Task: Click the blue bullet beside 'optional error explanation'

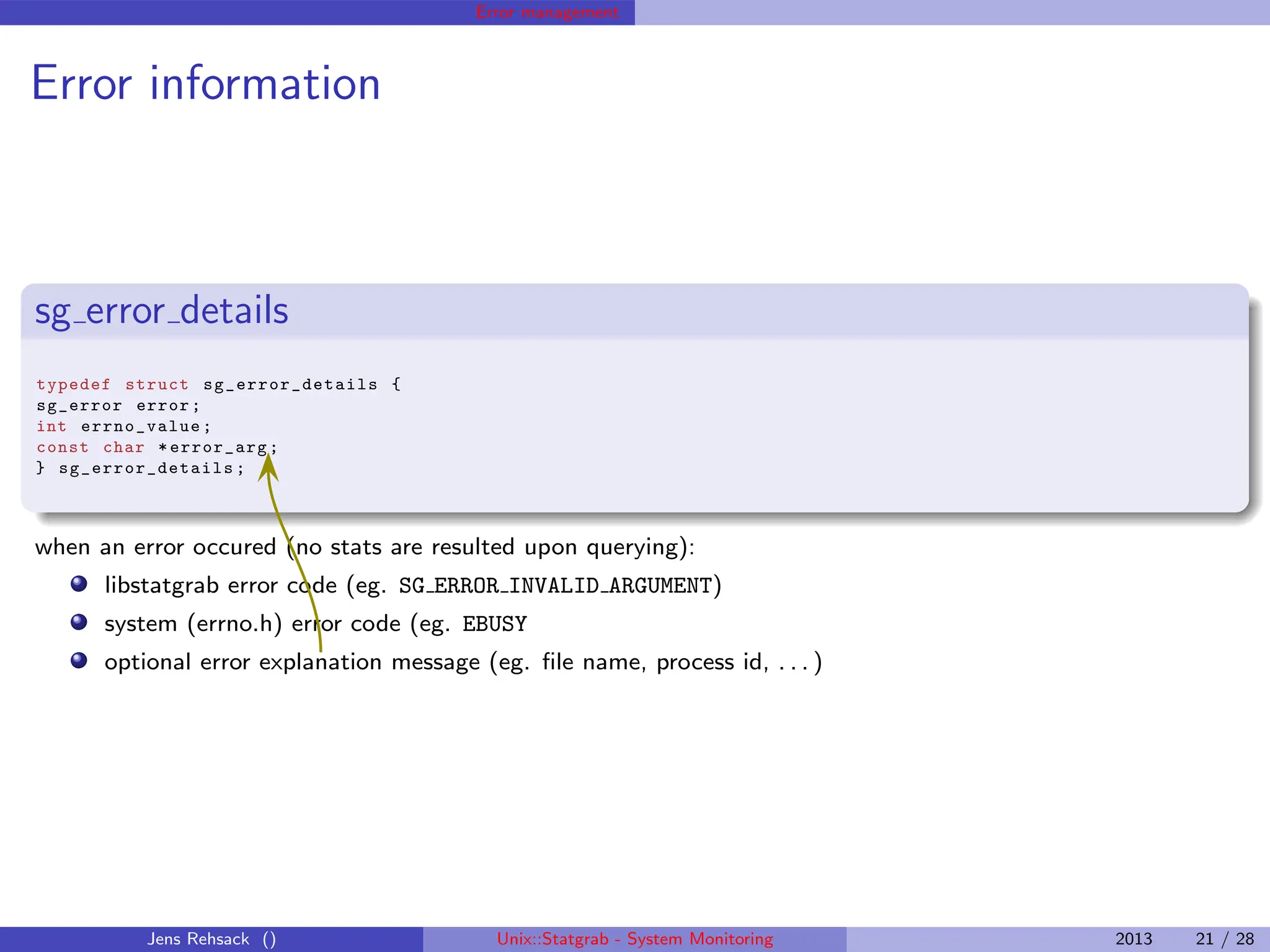Action: [79, 660]
